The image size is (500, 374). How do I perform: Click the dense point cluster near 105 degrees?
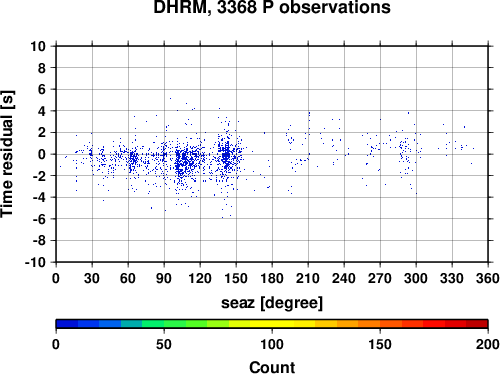tap(184, 160)
